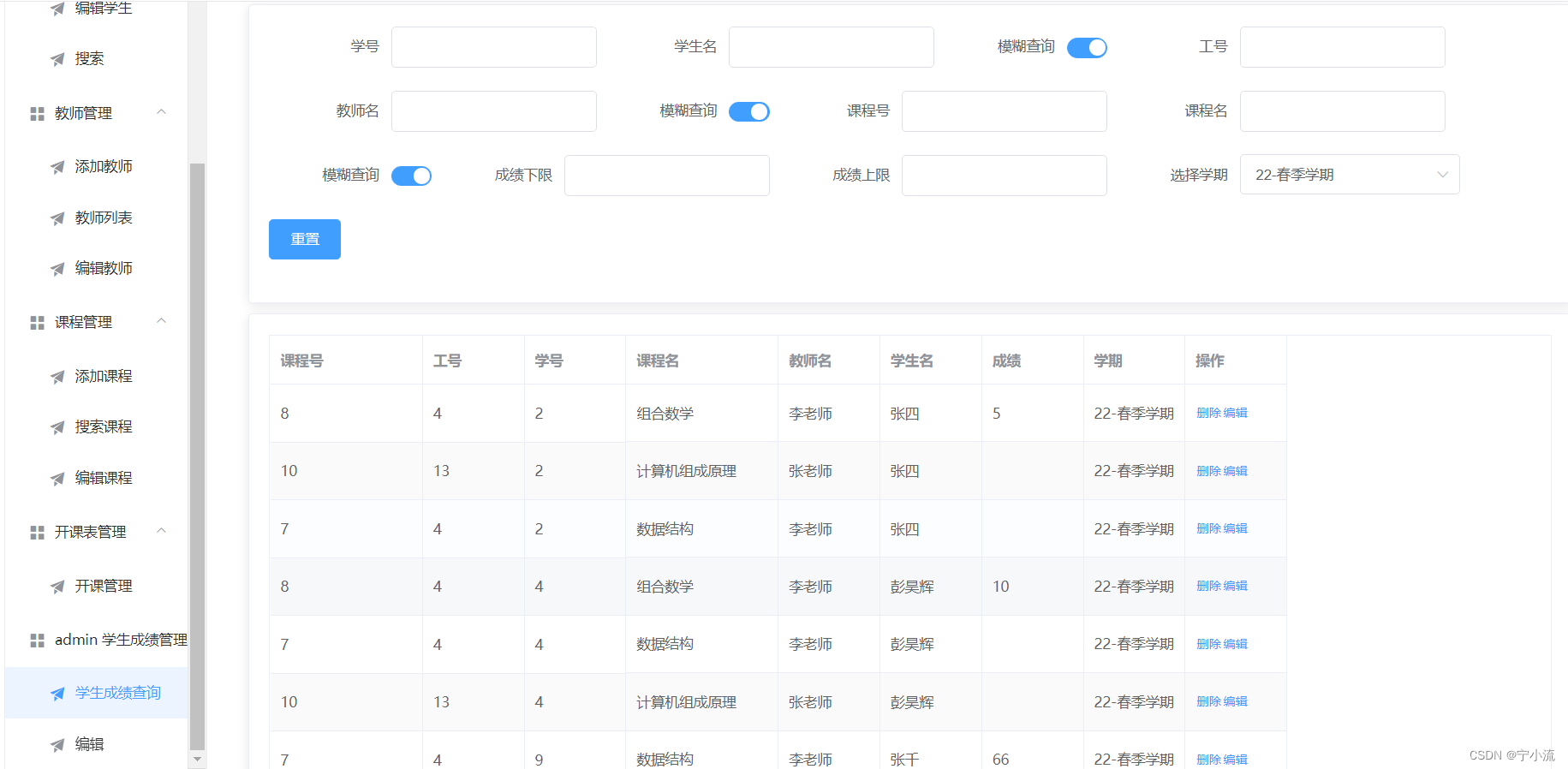Collapse the 开课表管理 submenu using its chevron
Screen dimensions: 1568x769
coord(161,531)
